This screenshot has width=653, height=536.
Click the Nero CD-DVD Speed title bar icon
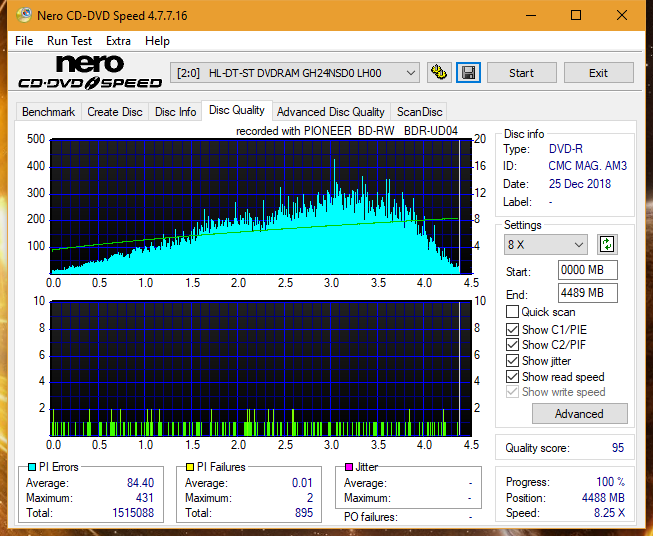pos(24,15)
